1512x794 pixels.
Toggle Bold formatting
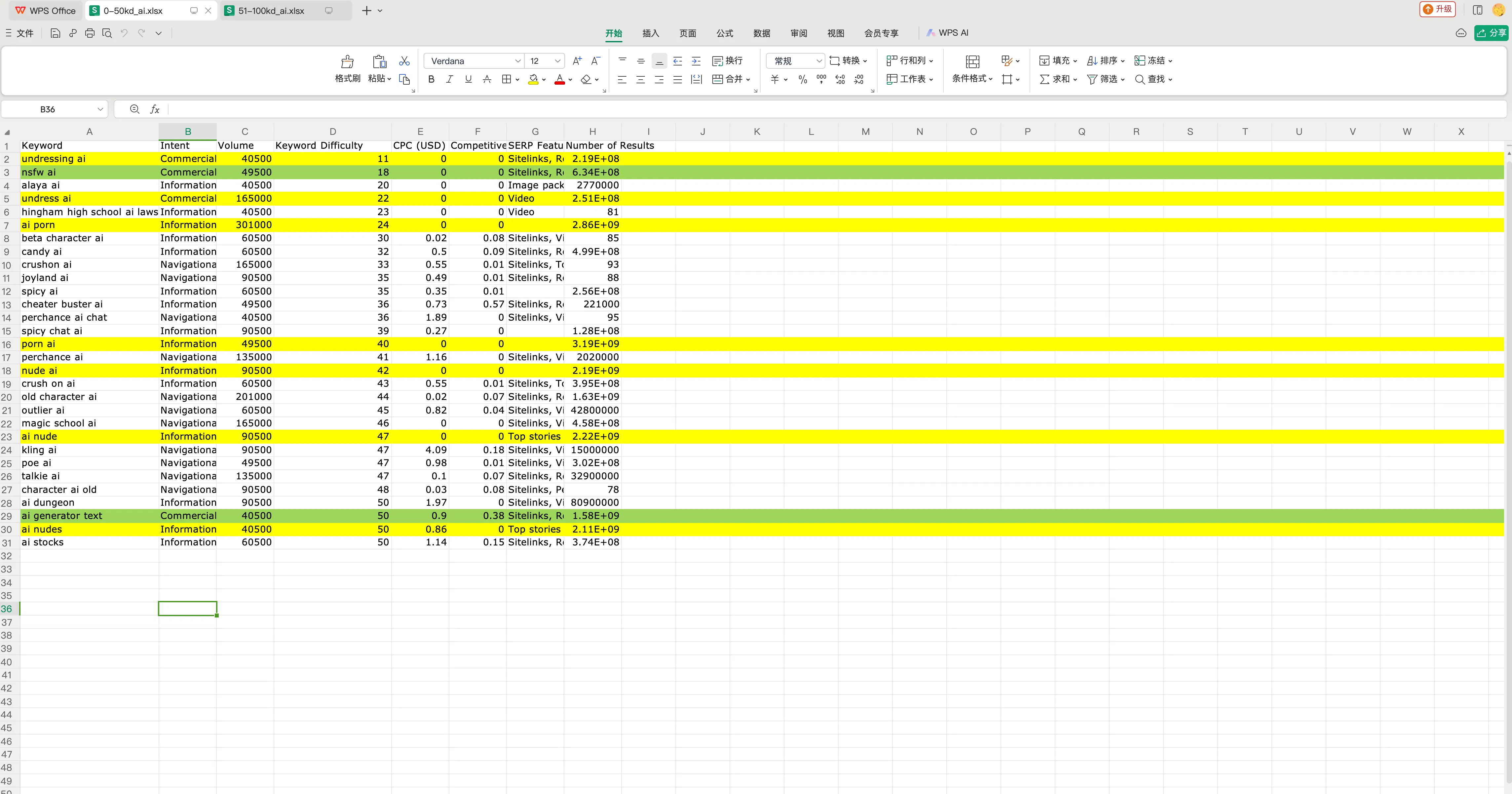432,79
